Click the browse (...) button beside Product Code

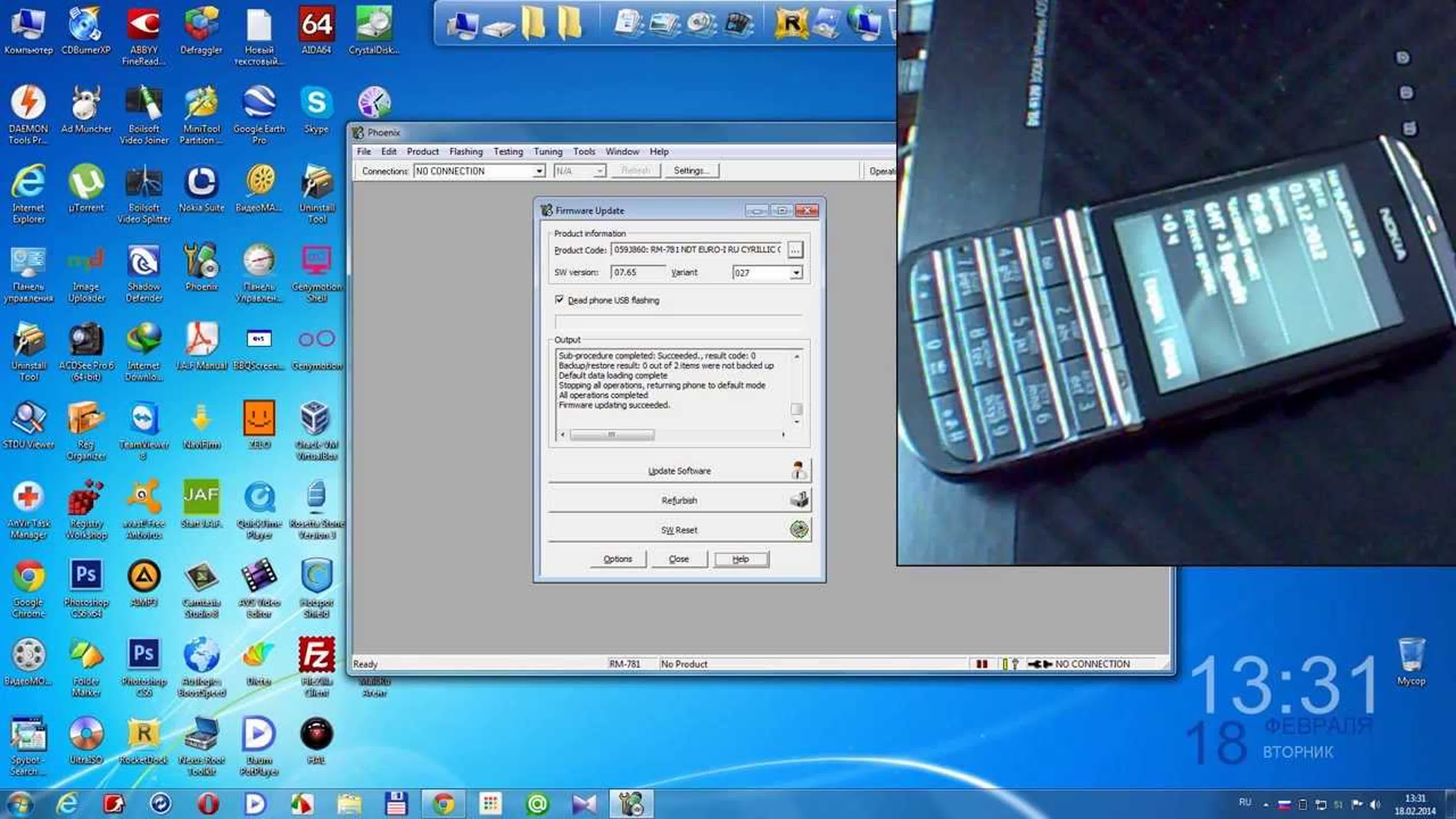click(795, 250)
